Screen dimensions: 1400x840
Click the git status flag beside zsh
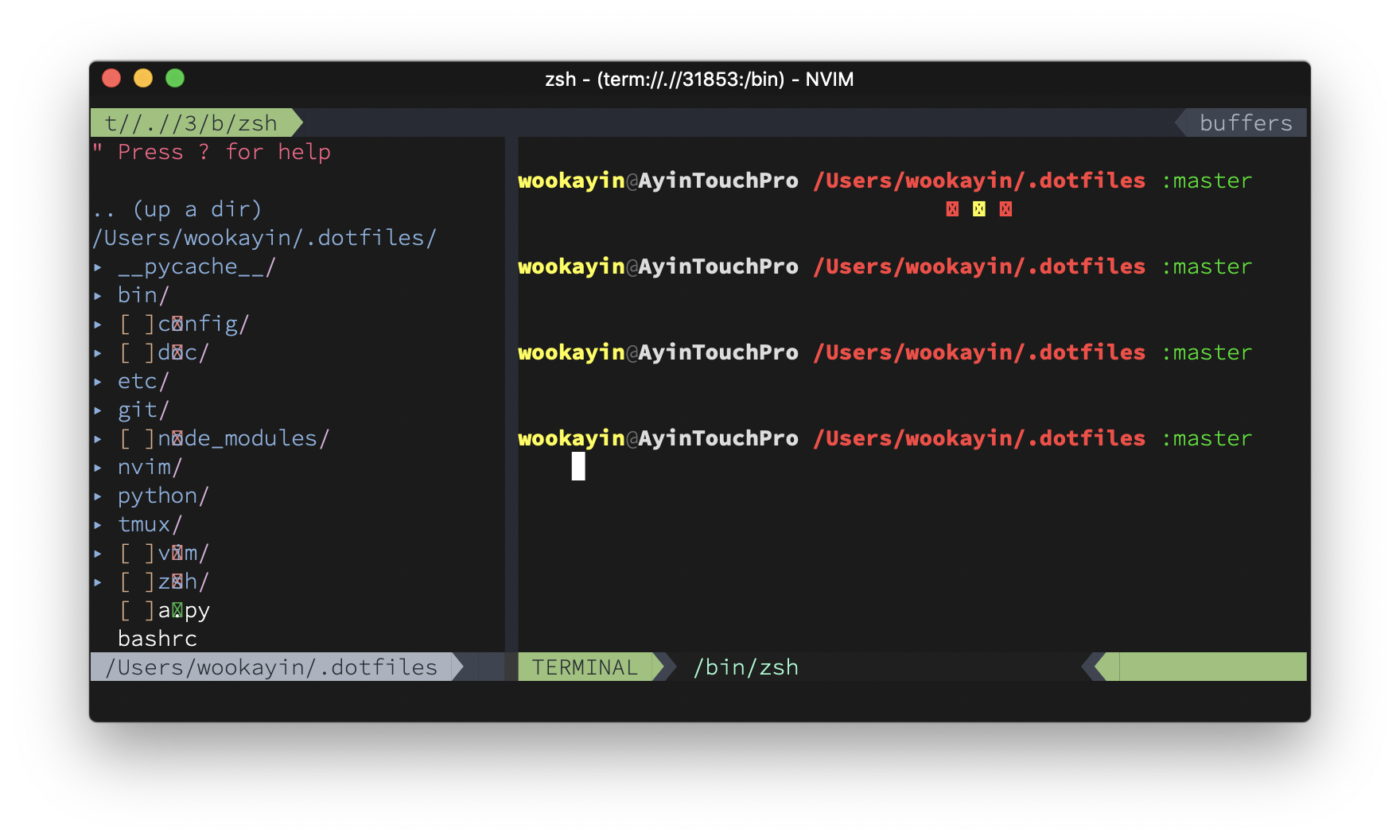coord(137,582)
